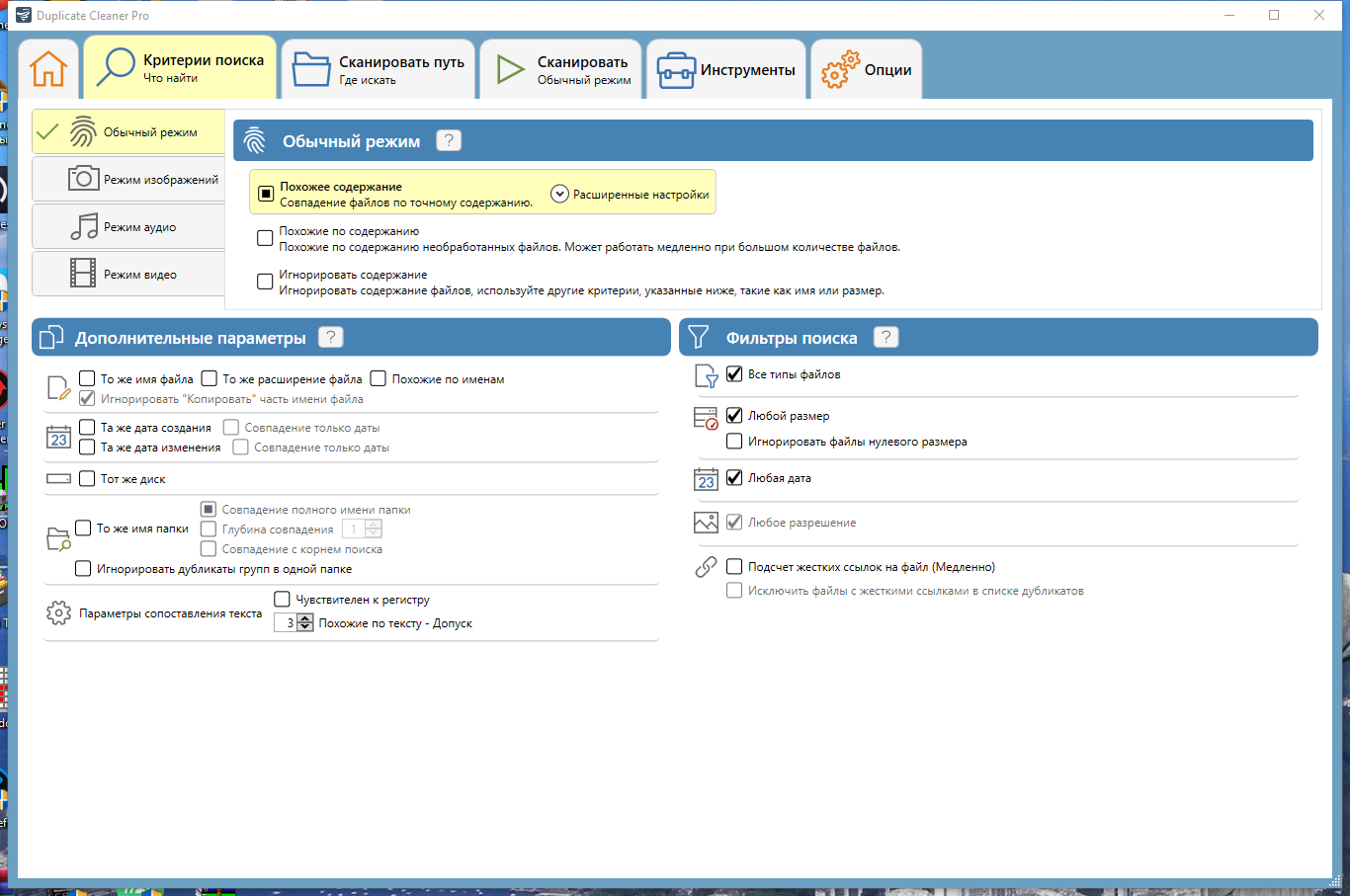
Task: Click the film strip icon of Режим видео
Action: pyautogui.click(x=83, y=274)
